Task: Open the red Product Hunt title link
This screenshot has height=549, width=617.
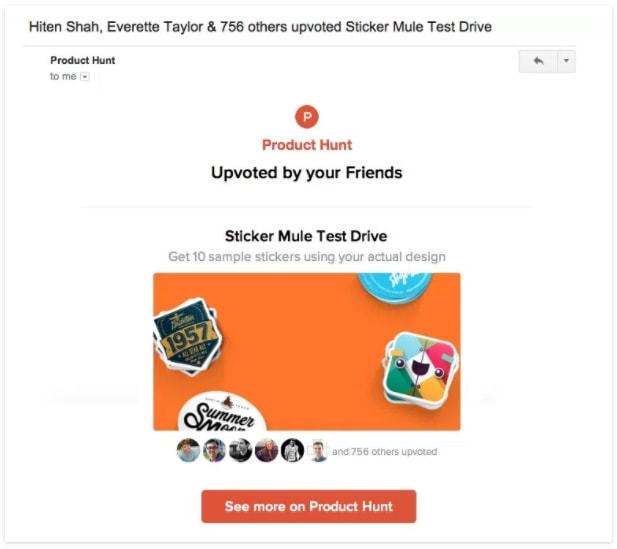Action: pos(307,145)
